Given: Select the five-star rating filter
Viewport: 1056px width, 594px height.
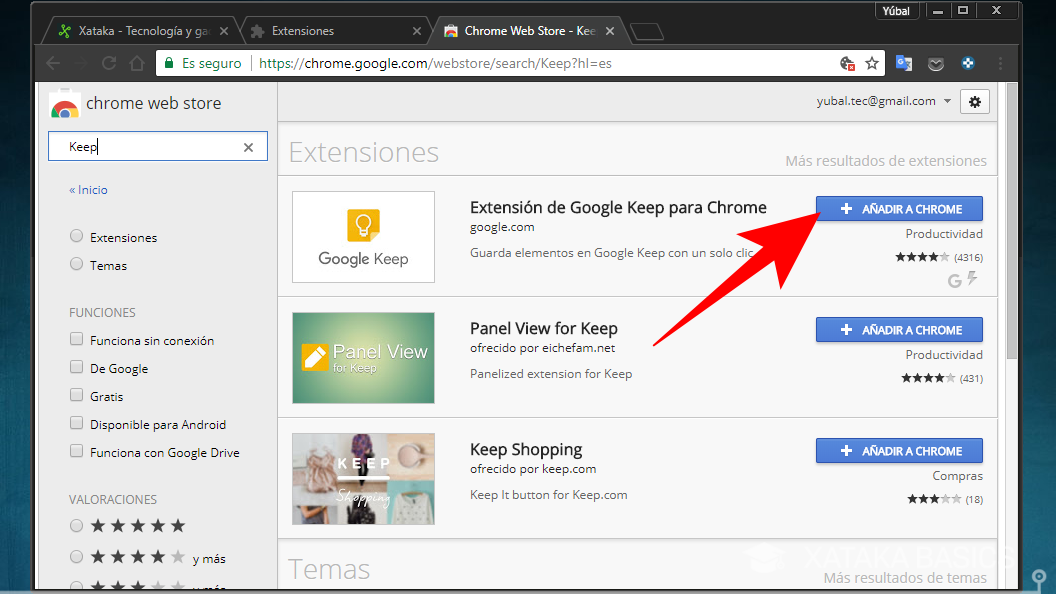Looking at the screenshot, I should tap(76, 525).
